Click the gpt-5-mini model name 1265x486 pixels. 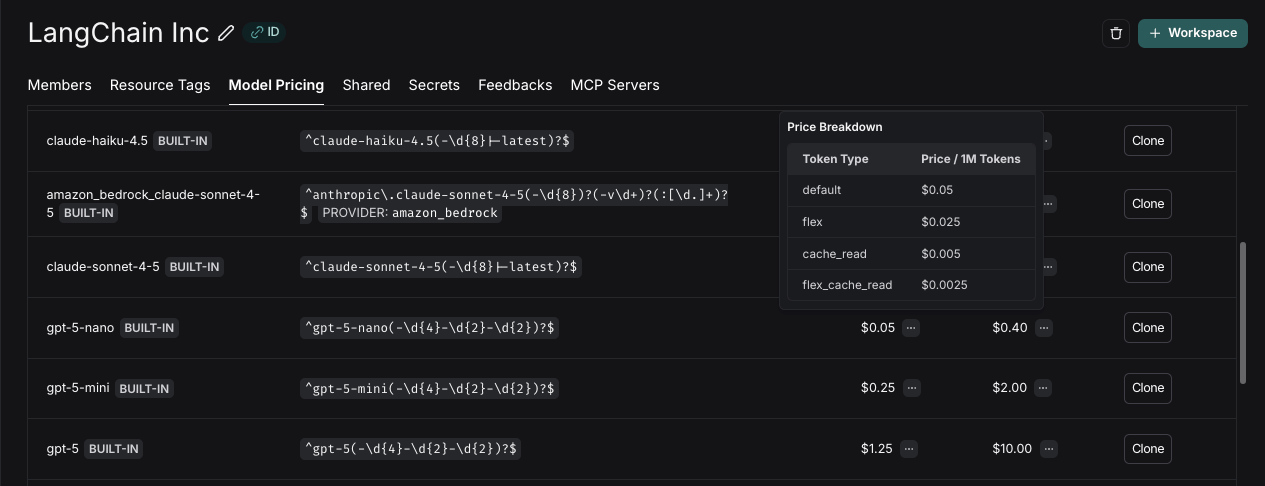pyautogui.click(x=78, y=388)
